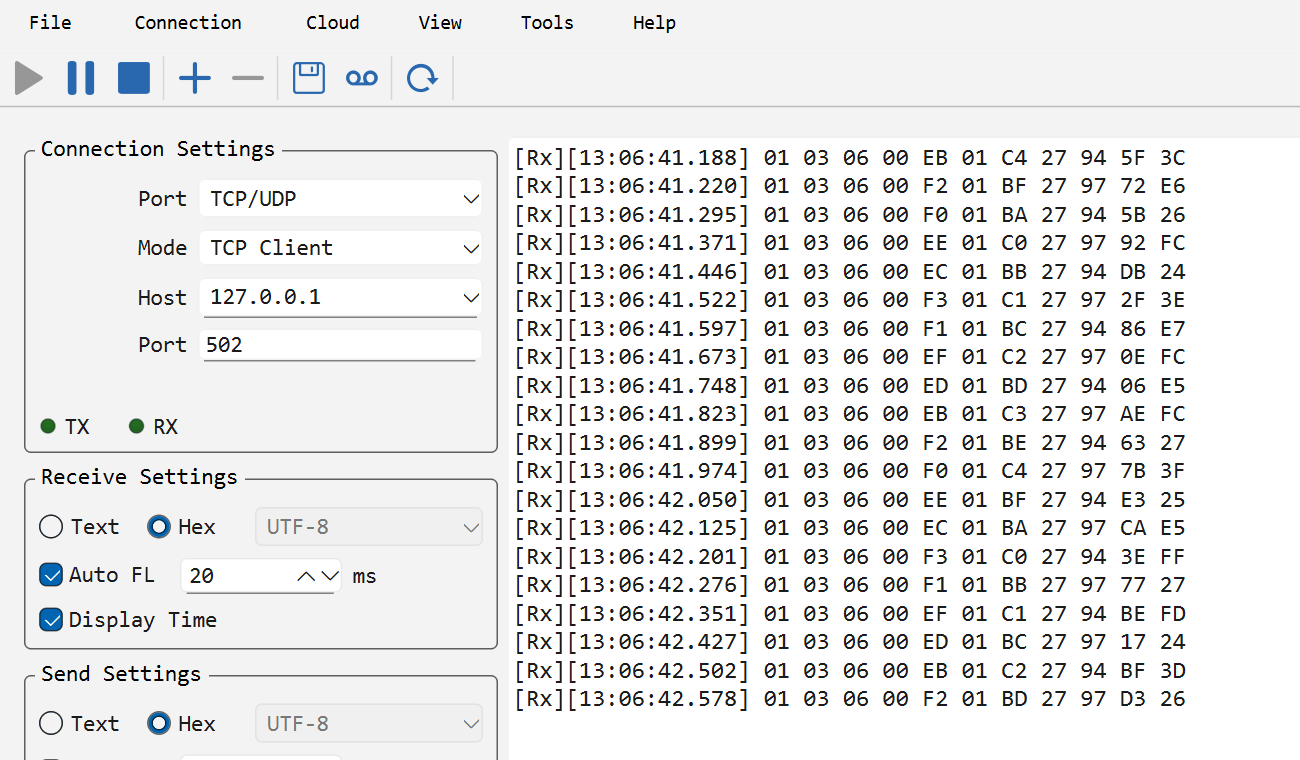
Task: Open the Port type dropdown showing TCP/UDP
Action: tap(340, 198)
